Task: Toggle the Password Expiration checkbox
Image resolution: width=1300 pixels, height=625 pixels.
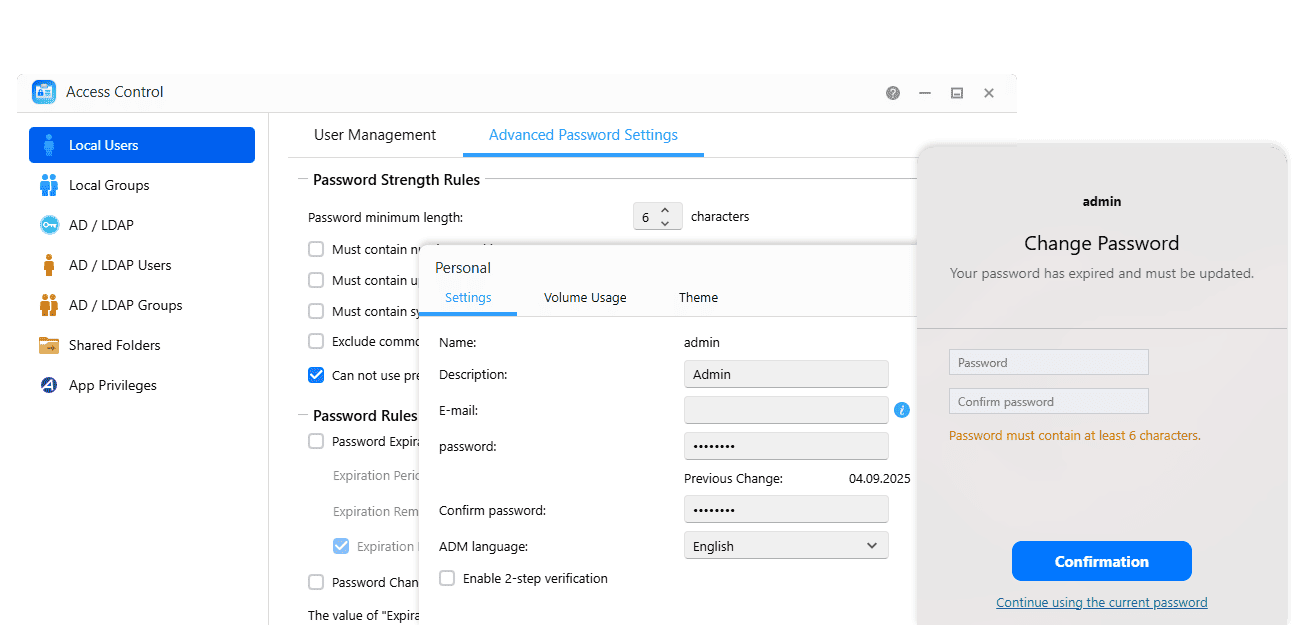Action: (x=316, y=441)
